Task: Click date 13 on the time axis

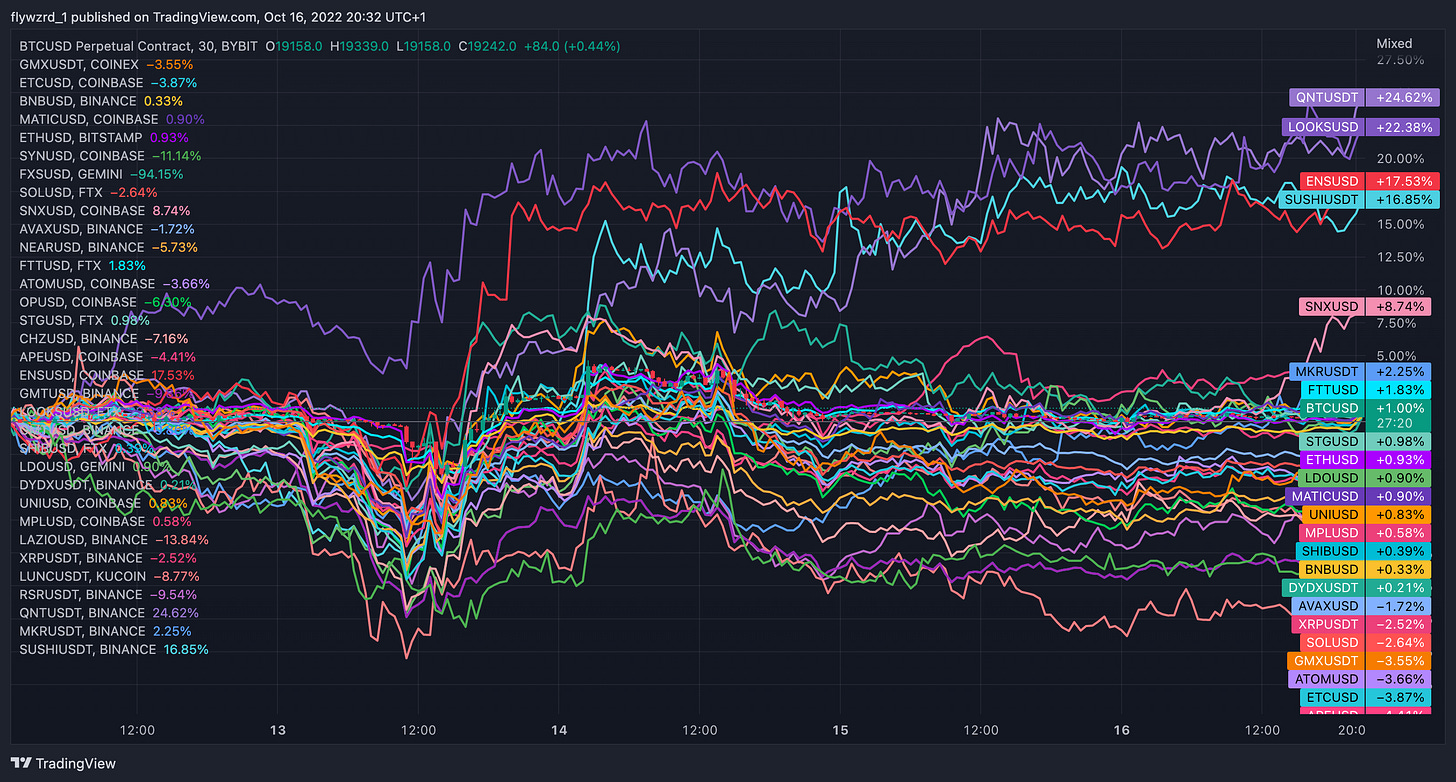Action: pyautogui.click(x=277, y=731)
